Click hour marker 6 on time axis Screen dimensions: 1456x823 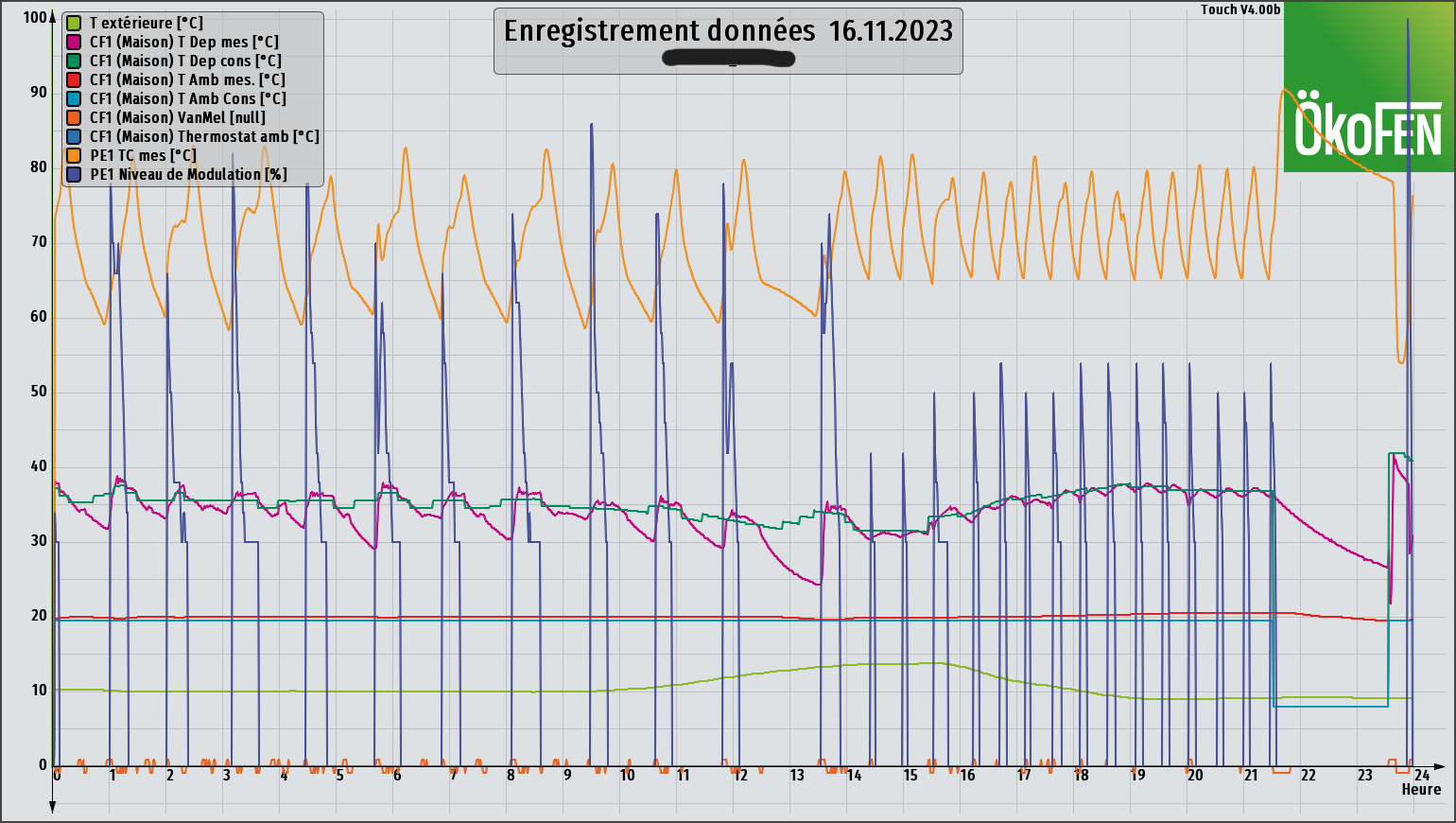point(397,775)
